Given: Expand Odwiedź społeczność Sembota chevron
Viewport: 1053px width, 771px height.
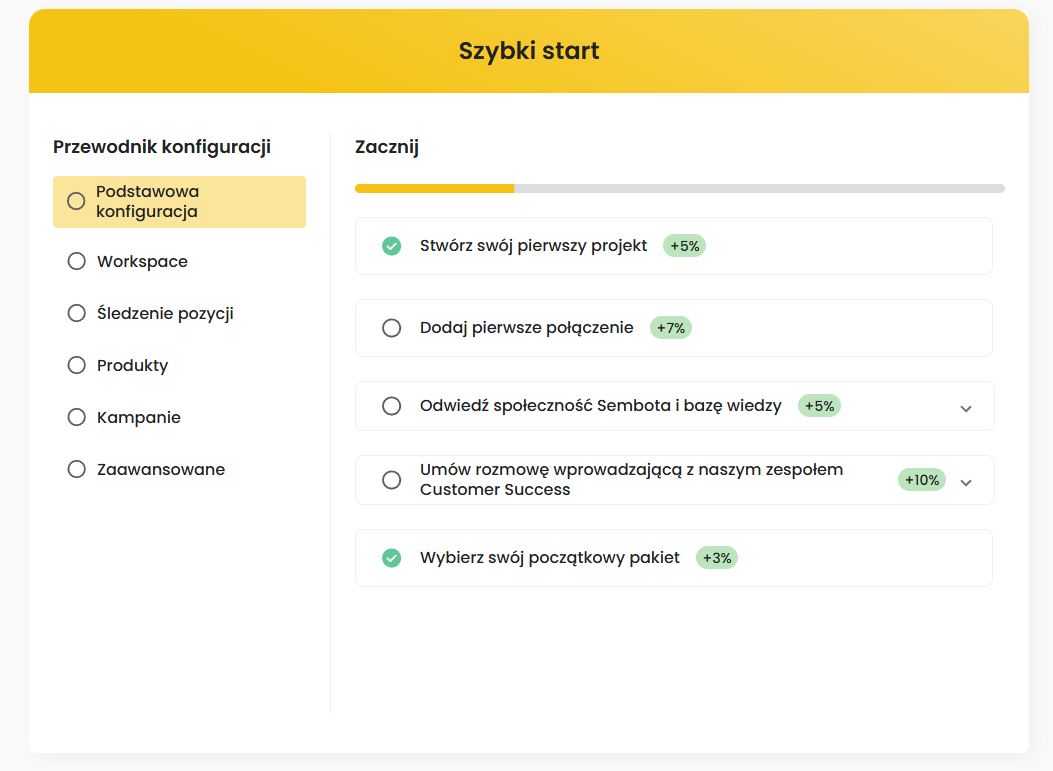Looking at the screenshot, I should 966,408.
